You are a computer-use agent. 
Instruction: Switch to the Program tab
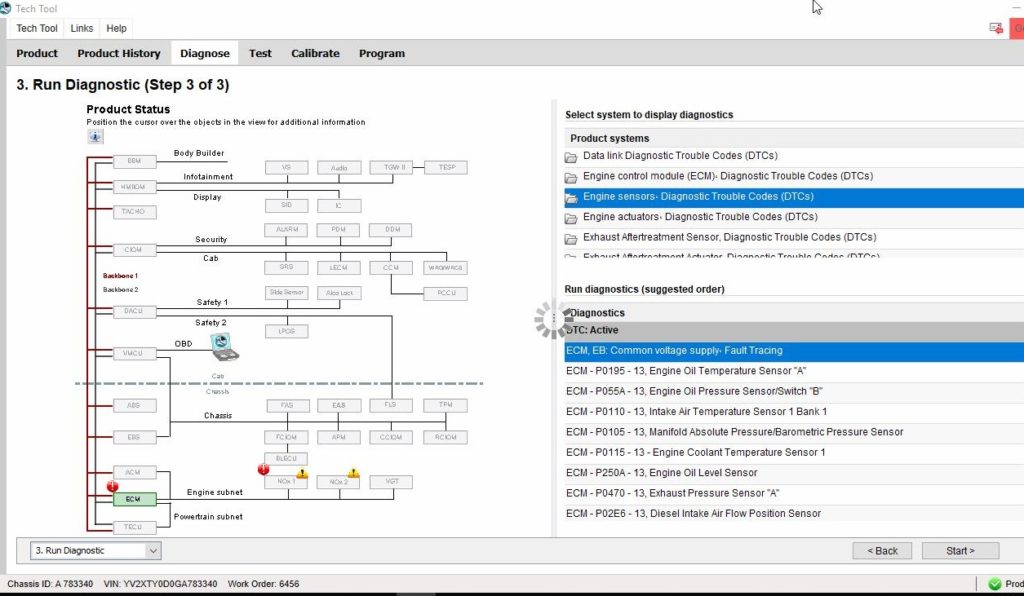click(x=382, y=53)
